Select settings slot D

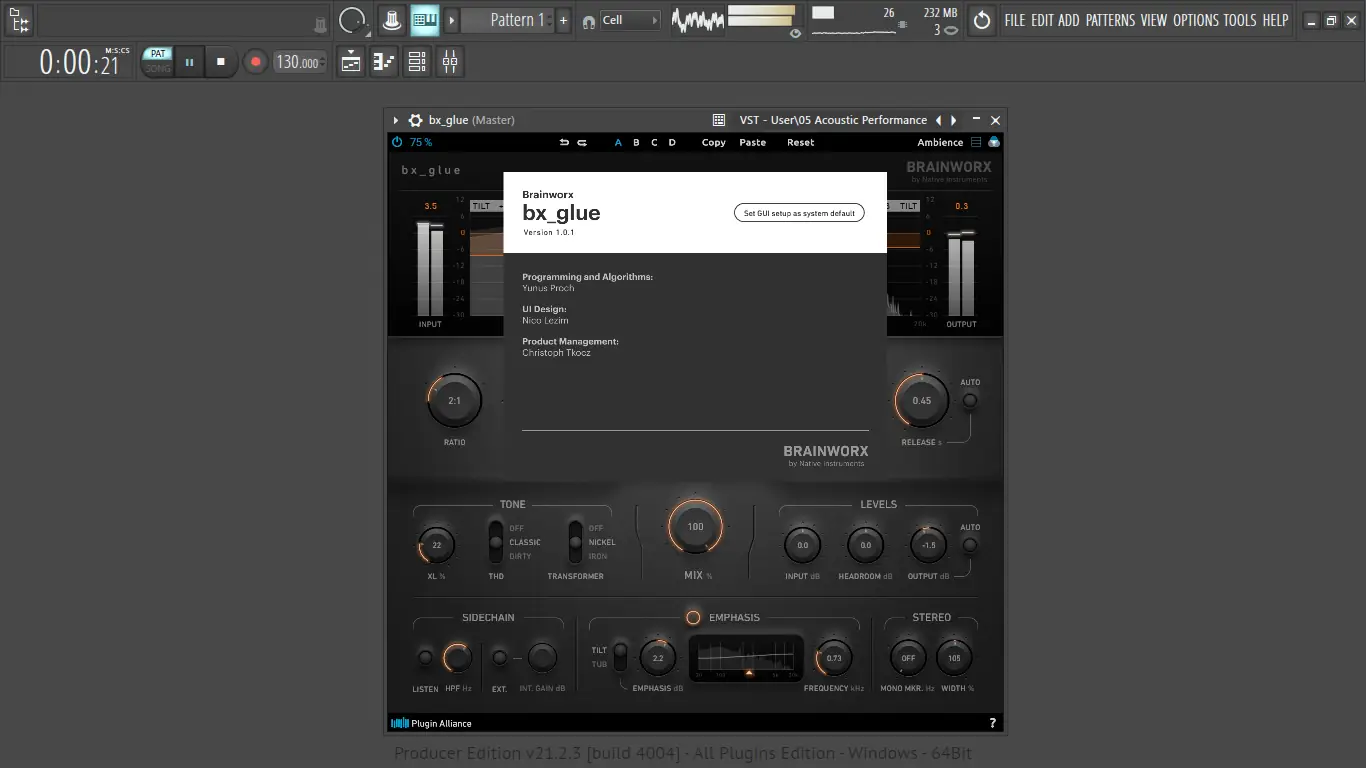point(672,142)
